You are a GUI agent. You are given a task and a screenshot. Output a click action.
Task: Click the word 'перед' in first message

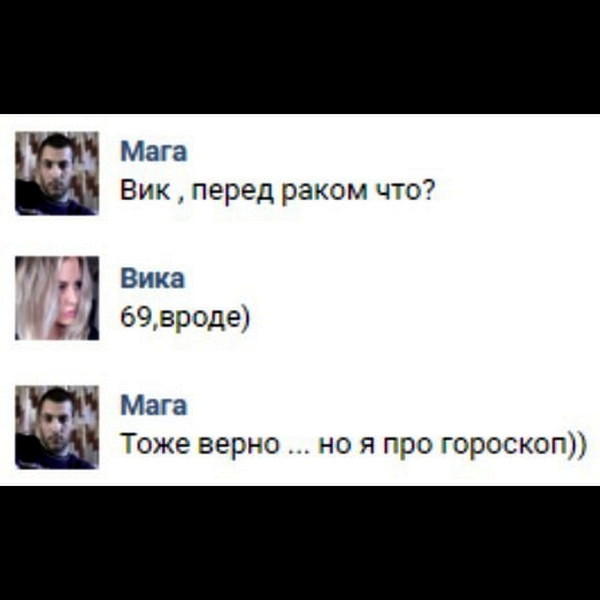[x=233, y=192]
